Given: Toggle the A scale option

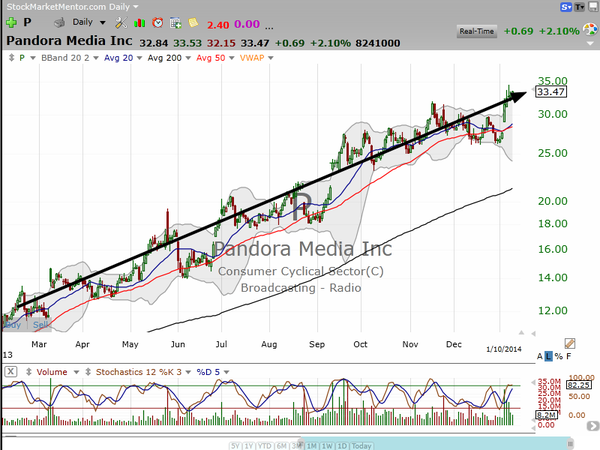Looking at the screenshot, I should tap(540, 356).
